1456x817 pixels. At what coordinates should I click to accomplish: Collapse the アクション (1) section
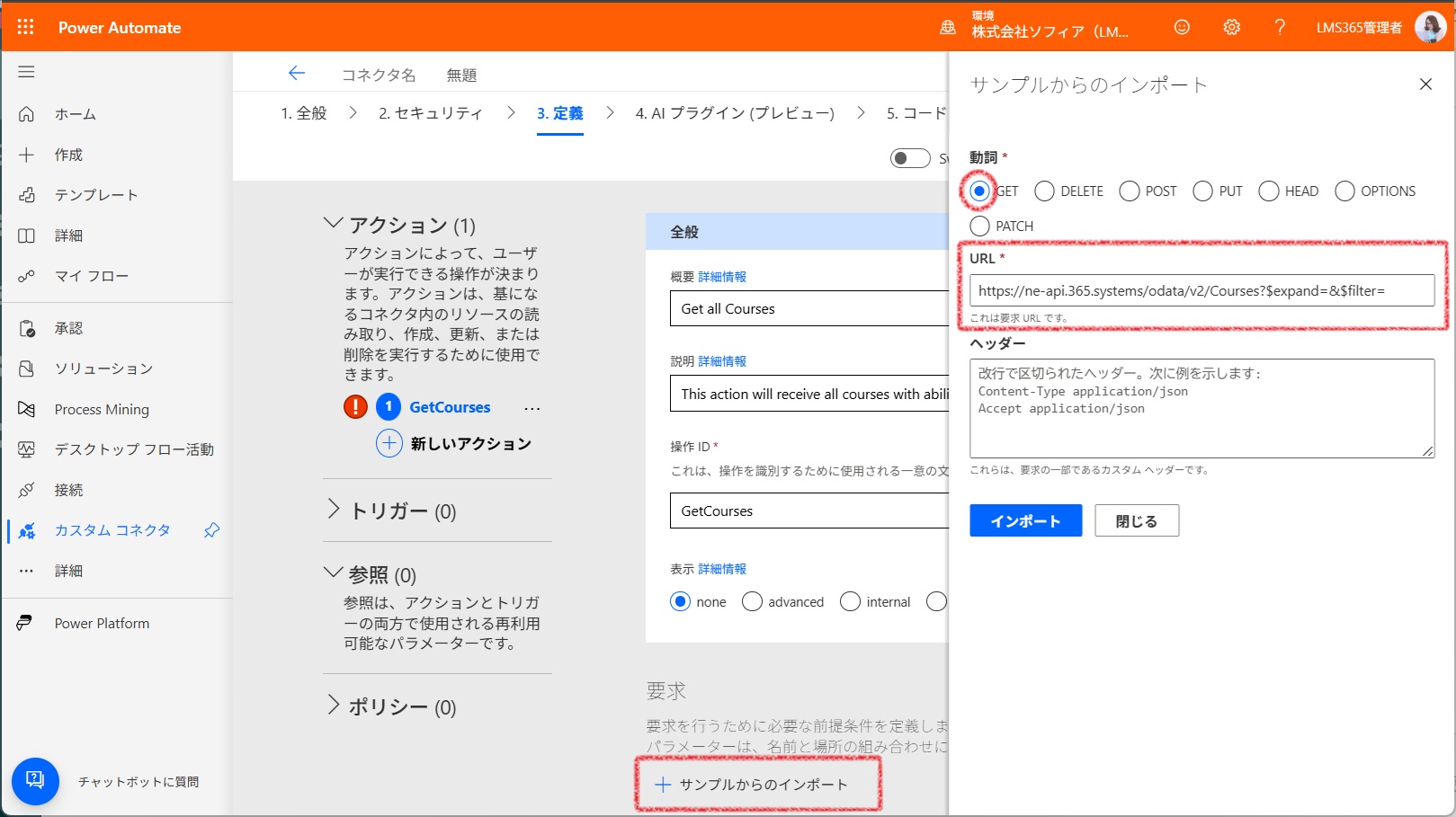click(333, 223)
